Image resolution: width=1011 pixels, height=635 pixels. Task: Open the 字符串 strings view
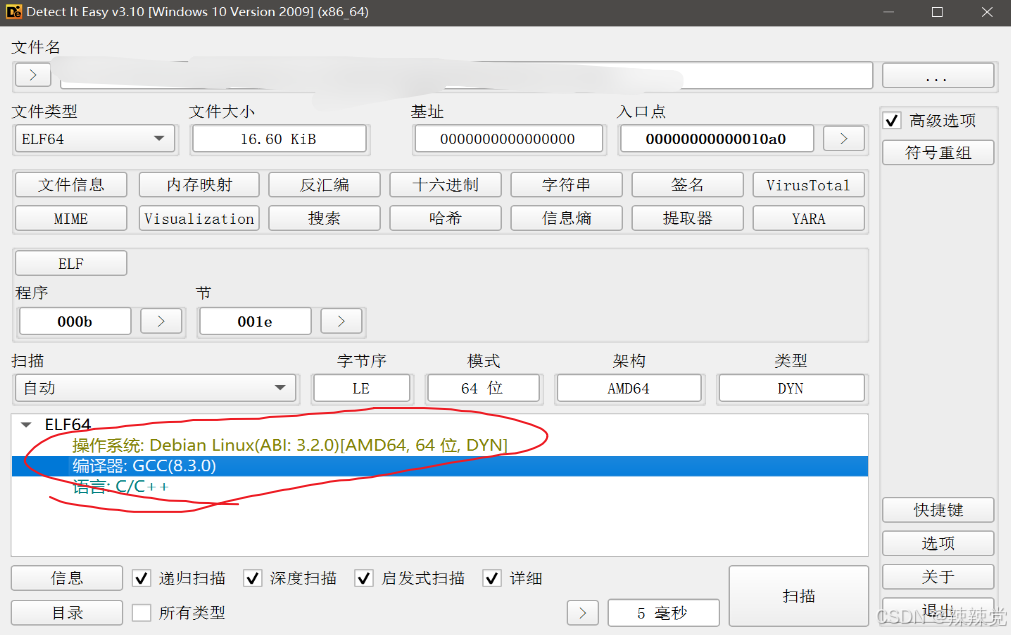(x=567, y=185)
